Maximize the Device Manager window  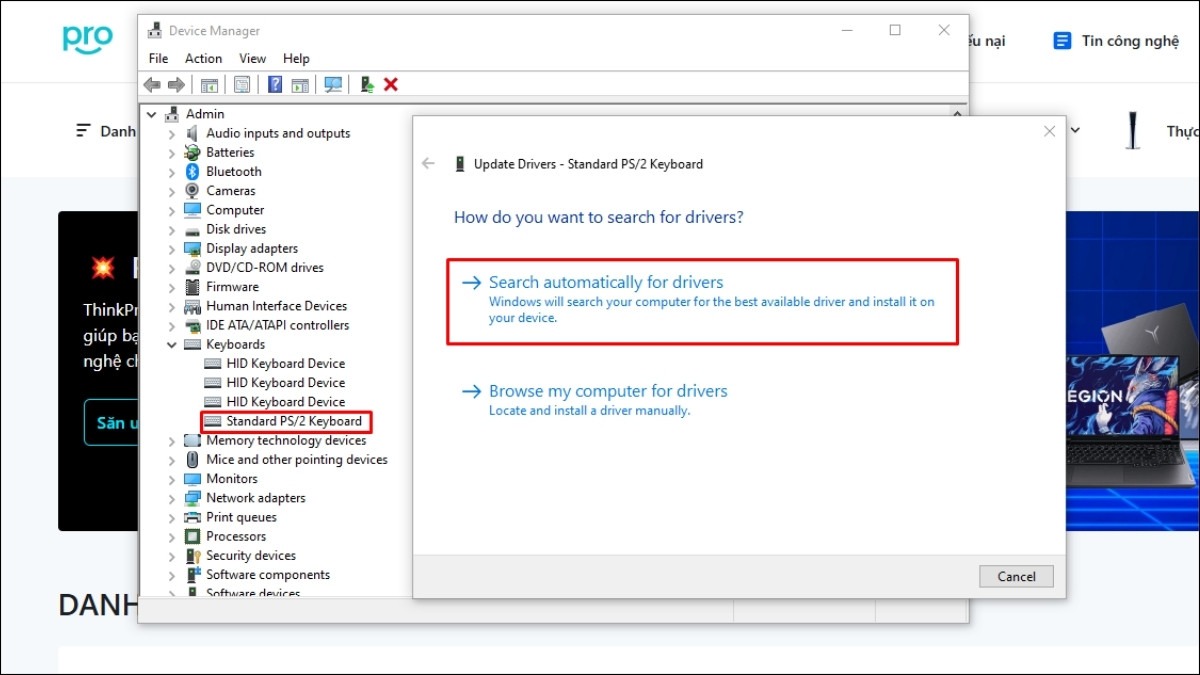(895, 31)
